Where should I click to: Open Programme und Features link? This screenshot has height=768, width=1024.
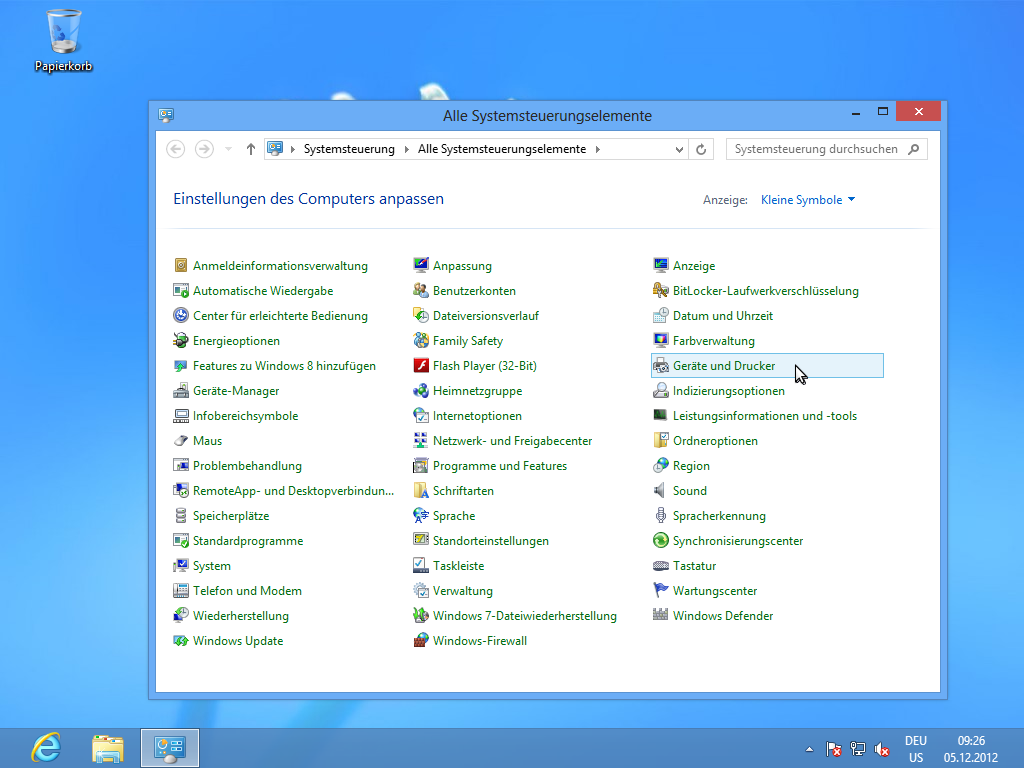[x=500, y=466]
